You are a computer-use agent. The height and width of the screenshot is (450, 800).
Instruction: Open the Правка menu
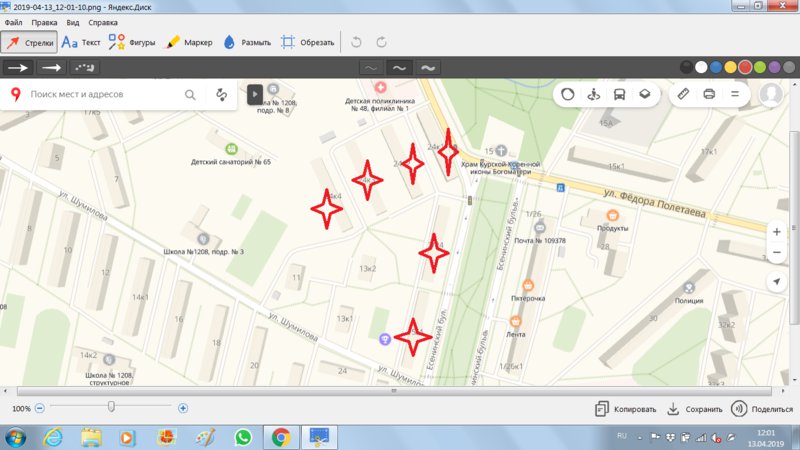44,21
